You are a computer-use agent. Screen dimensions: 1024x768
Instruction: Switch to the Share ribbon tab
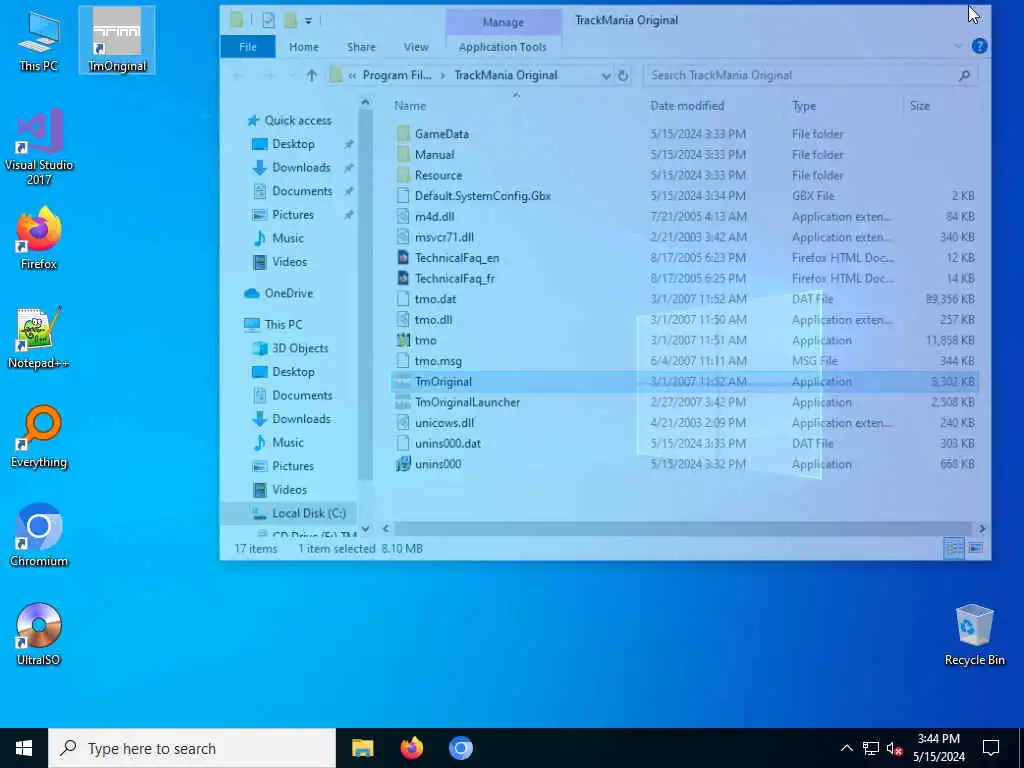(361, 47)
